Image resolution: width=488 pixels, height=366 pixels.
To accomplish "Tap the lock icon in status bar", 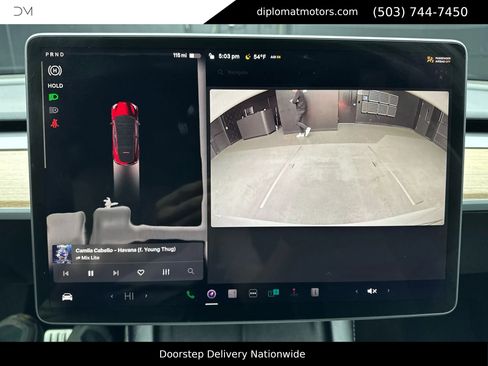I will point(211,56).
